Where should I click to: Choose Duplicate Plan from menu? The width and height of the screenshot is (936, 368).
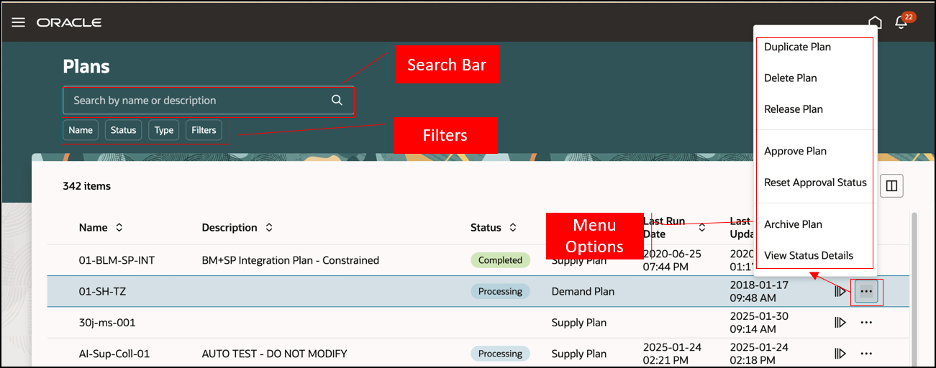tap(798, 47)
